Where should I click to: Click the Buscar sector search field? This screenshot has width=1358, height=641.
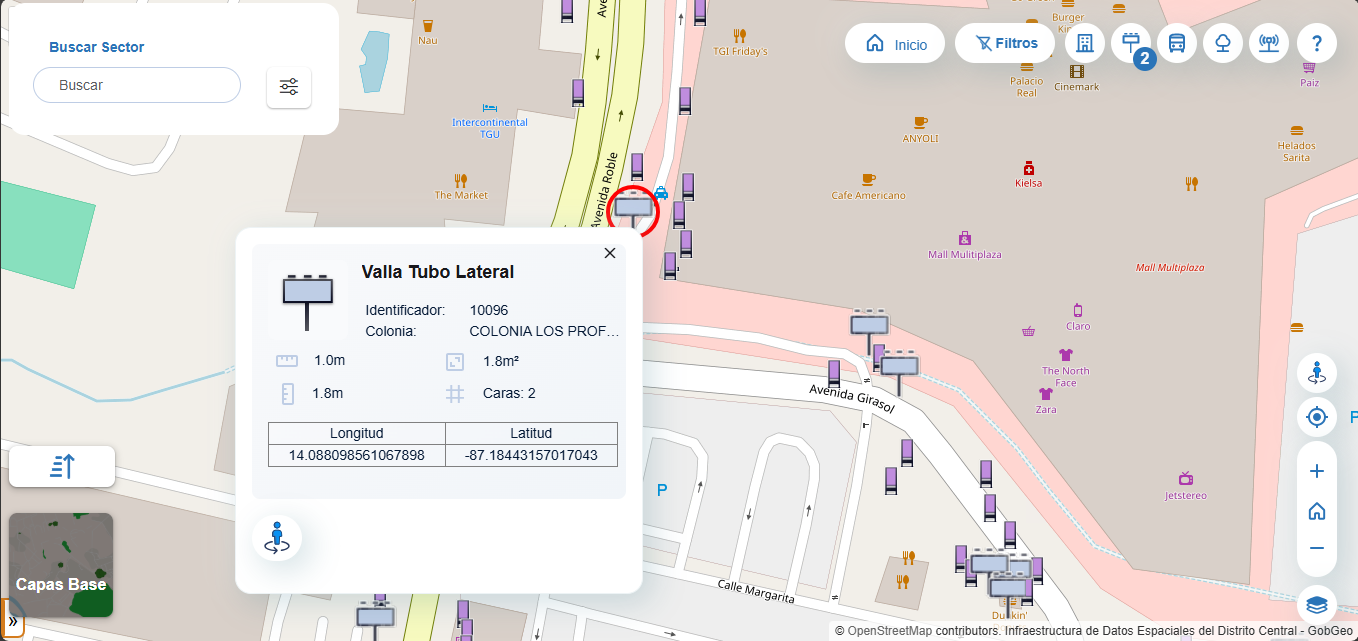[137, 85]
